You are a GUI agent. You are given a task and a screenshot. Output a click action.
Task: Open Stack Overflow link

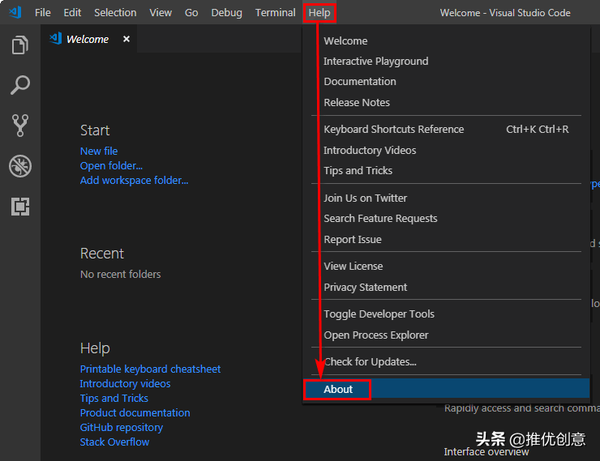(114, 442)
